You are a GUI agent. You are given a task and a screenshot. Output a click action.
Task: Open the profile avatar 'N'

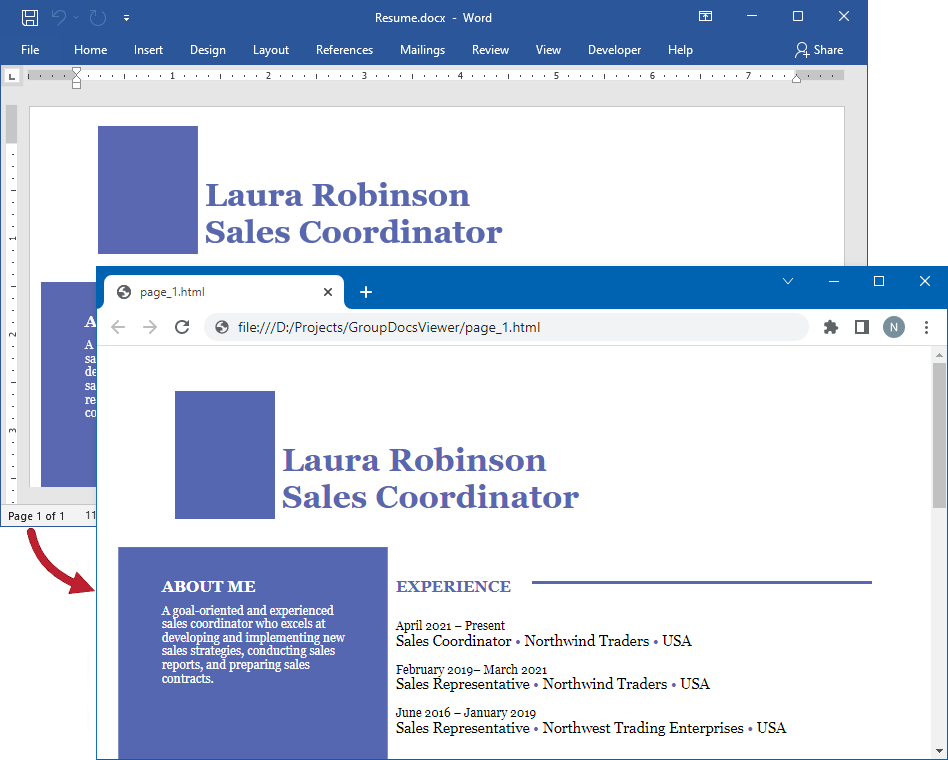click(x=894, y=327)
